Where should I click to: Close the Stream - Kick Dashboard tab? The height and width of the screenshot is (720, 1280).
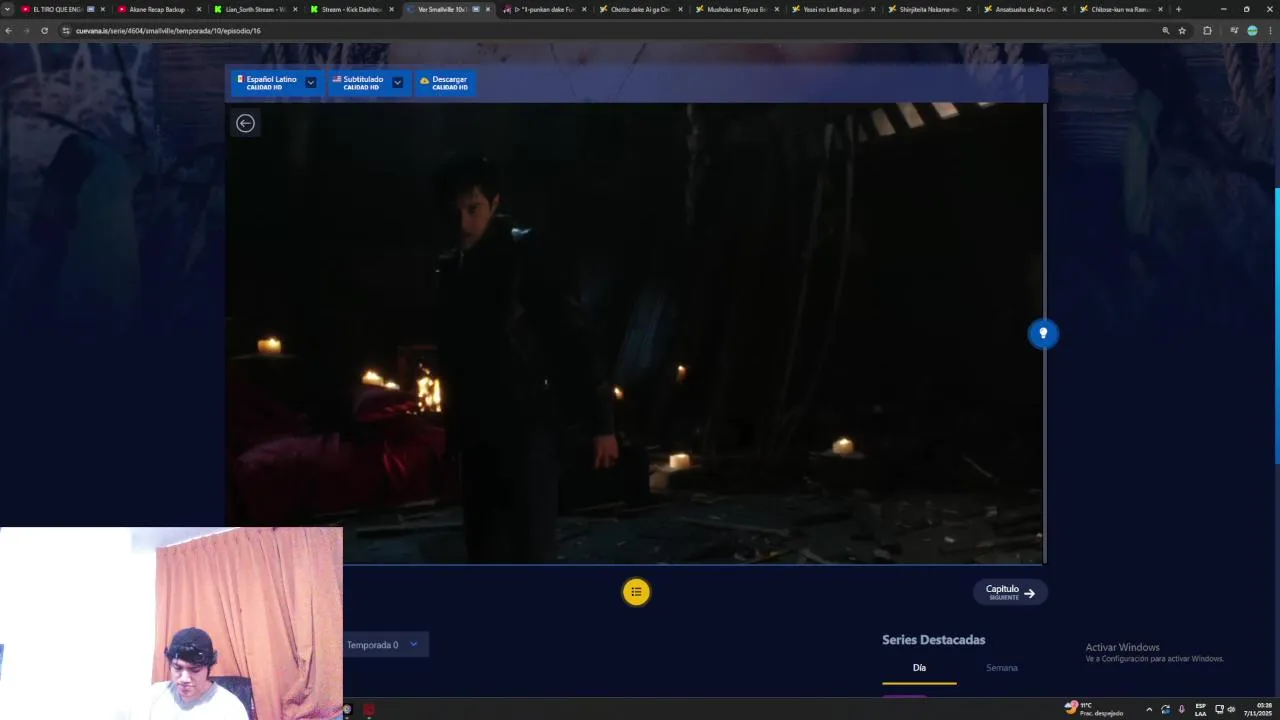392,9
